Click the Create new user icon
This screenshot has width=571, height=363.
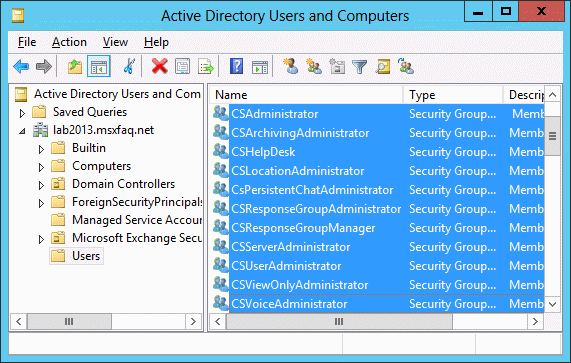[x=291, y=66]
